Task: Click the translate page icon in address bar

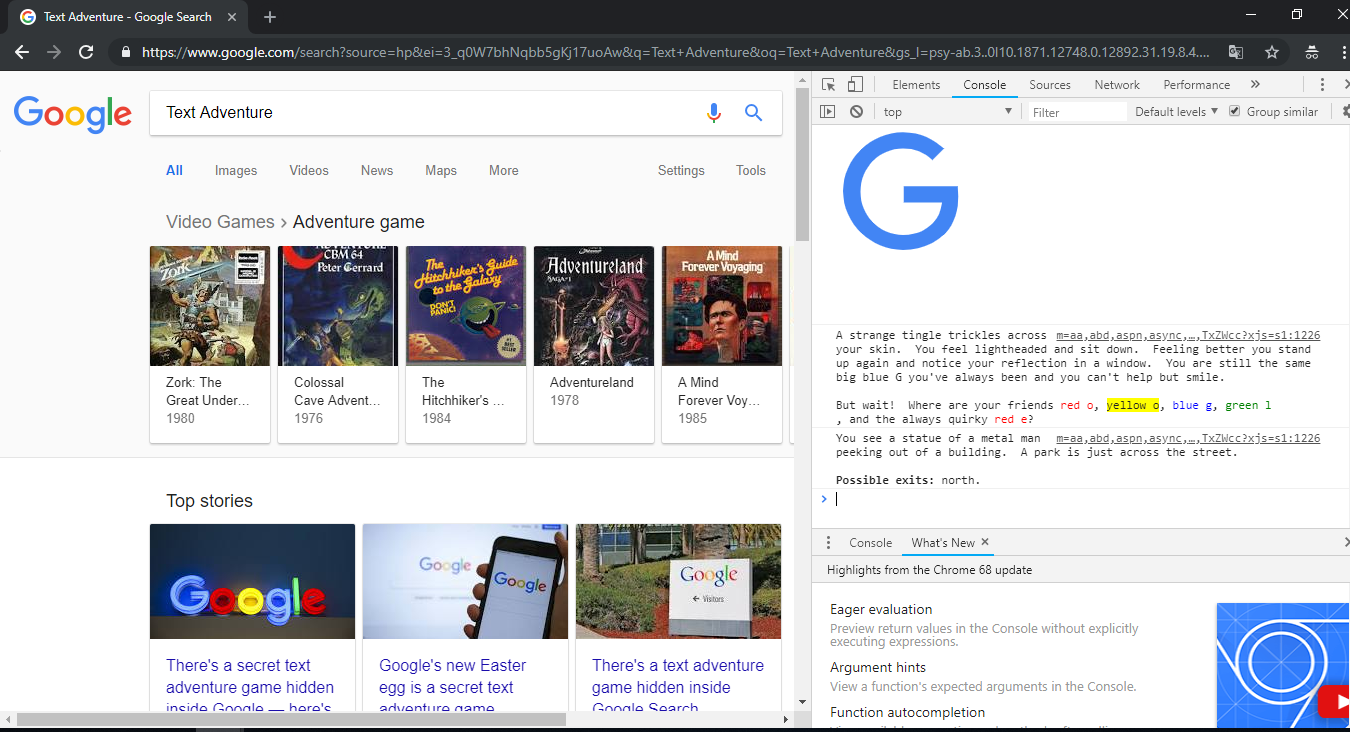Action: tap(1236, 52)
